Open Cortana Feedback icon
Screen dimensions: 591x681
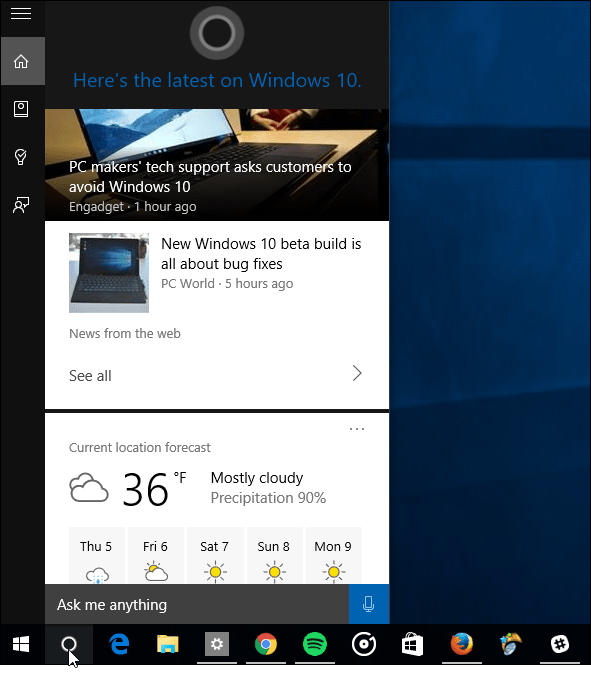click(x=21, y=205)
